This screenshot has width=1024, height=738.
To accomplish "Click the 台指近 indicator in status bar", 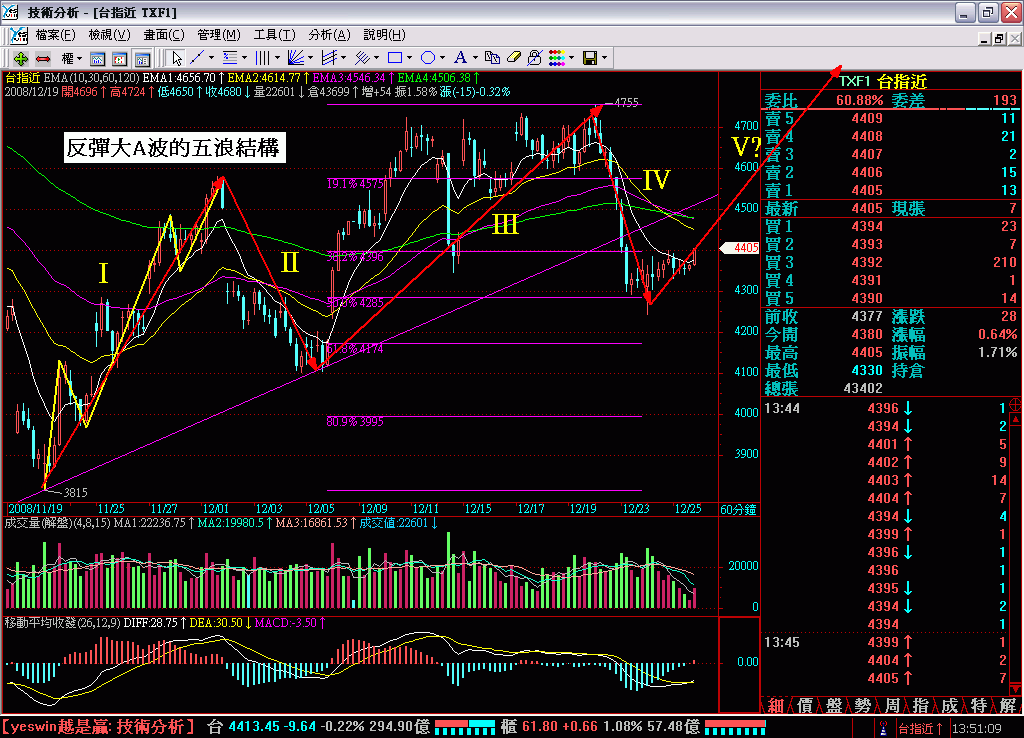I will tap(920, 728).
